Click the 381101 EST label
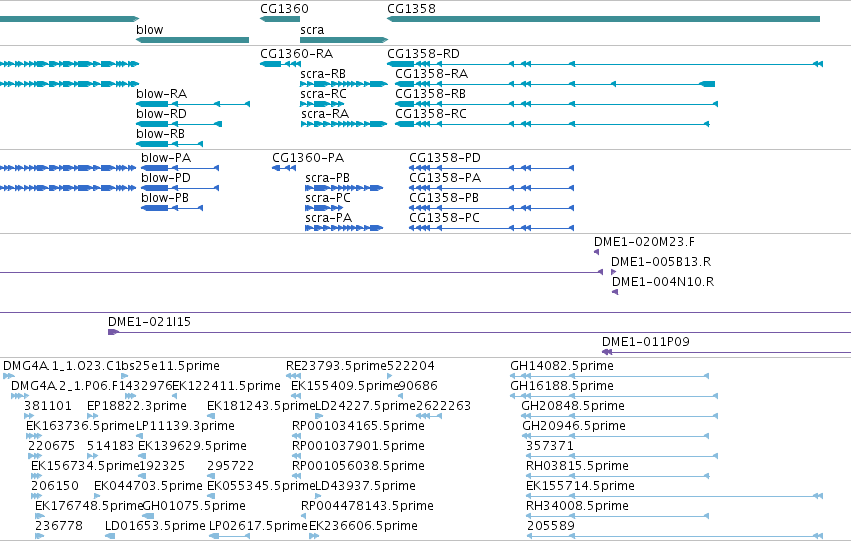The image size is (851, 541). (x=48, y=406)
